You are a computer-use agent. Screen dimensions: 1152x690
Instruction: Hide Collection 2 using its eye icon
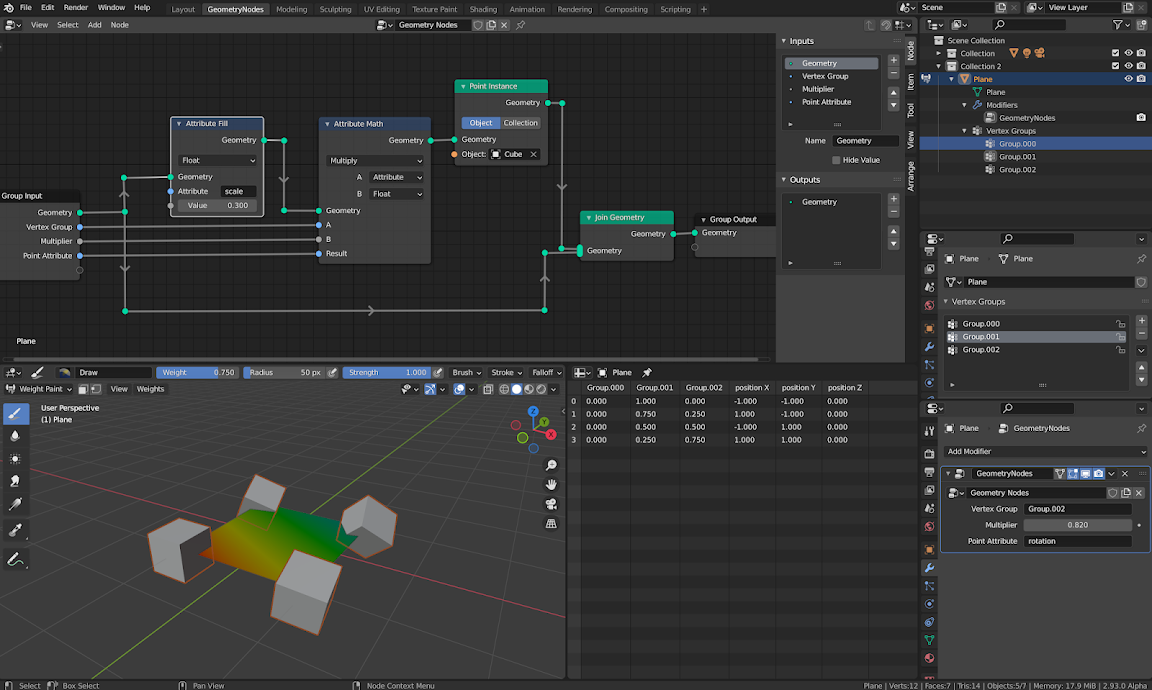point(1128,65)
